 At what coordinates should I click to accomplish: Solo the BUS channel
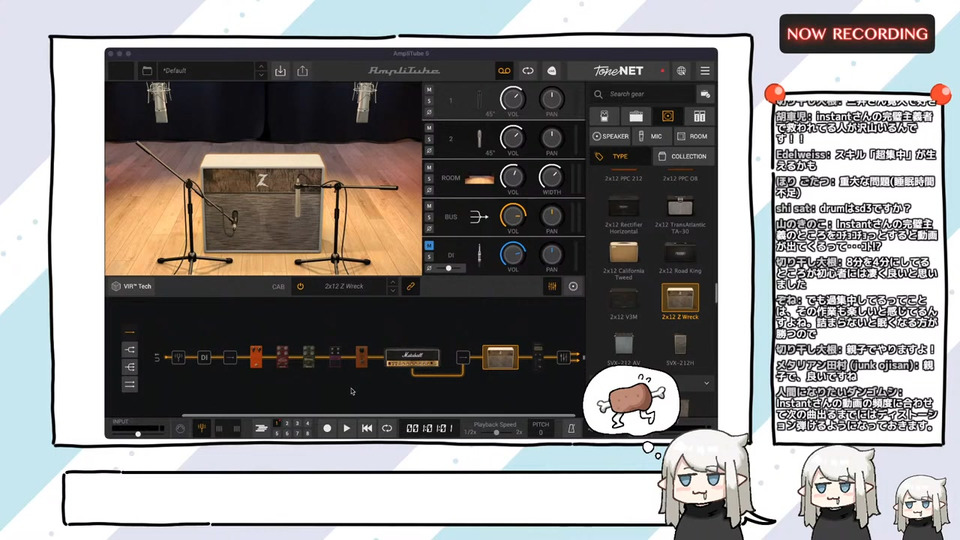pyautogui.click(x=429, y=217)
